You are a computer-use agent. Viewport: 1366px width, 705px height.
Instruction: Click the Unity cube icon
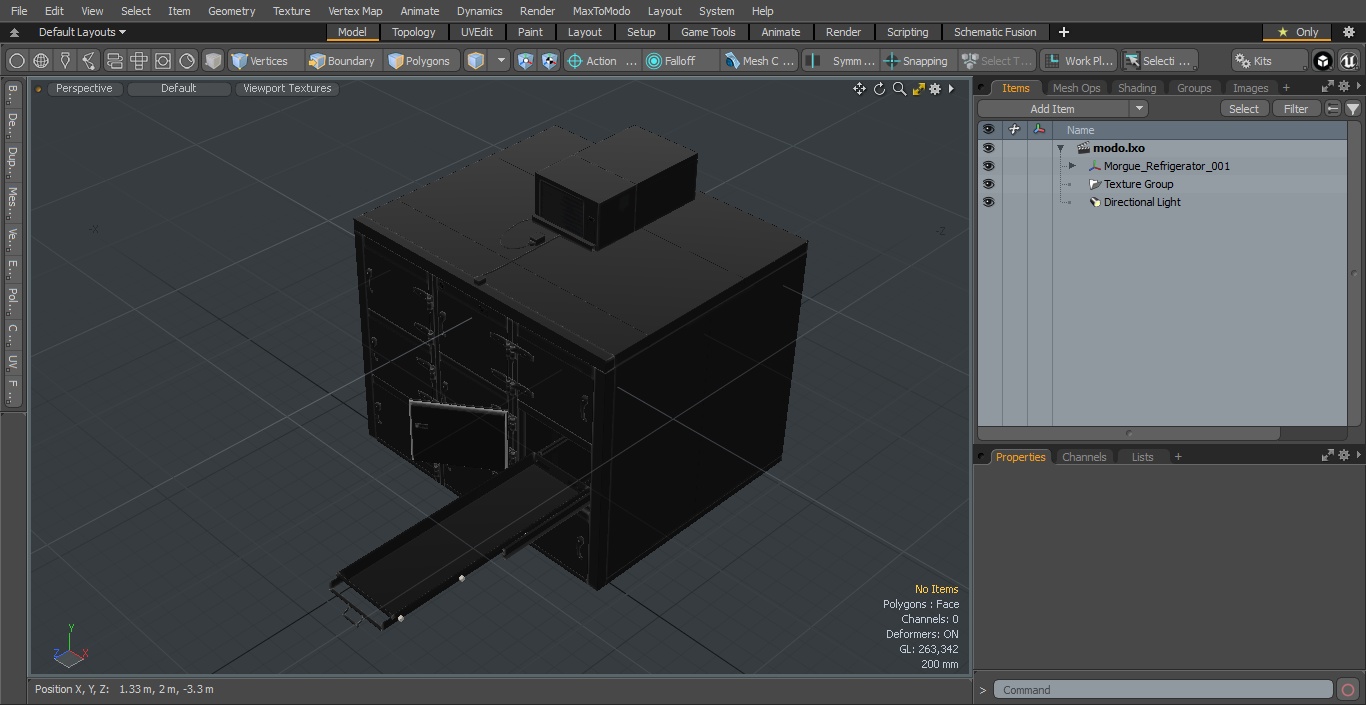[x=1323, y=61]
